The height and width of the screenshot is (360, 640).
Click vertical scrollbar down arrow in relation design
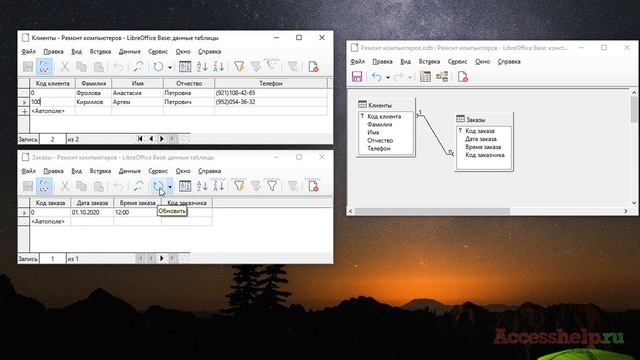click(634, 203)
